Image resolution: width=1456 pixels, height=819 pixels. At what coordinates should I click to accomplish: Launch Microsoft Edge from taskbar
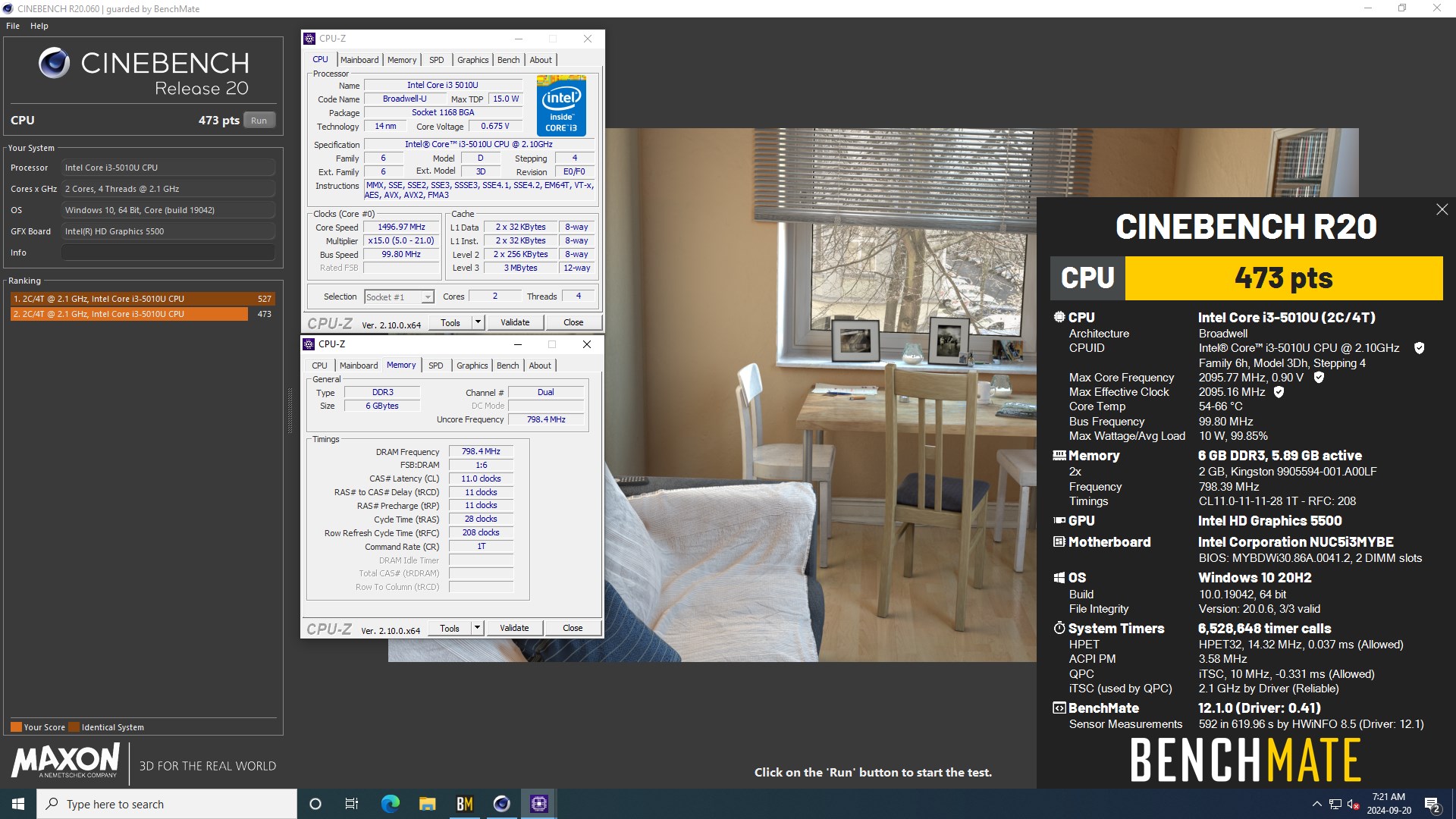pyautogui.click(x=390, y=804)
